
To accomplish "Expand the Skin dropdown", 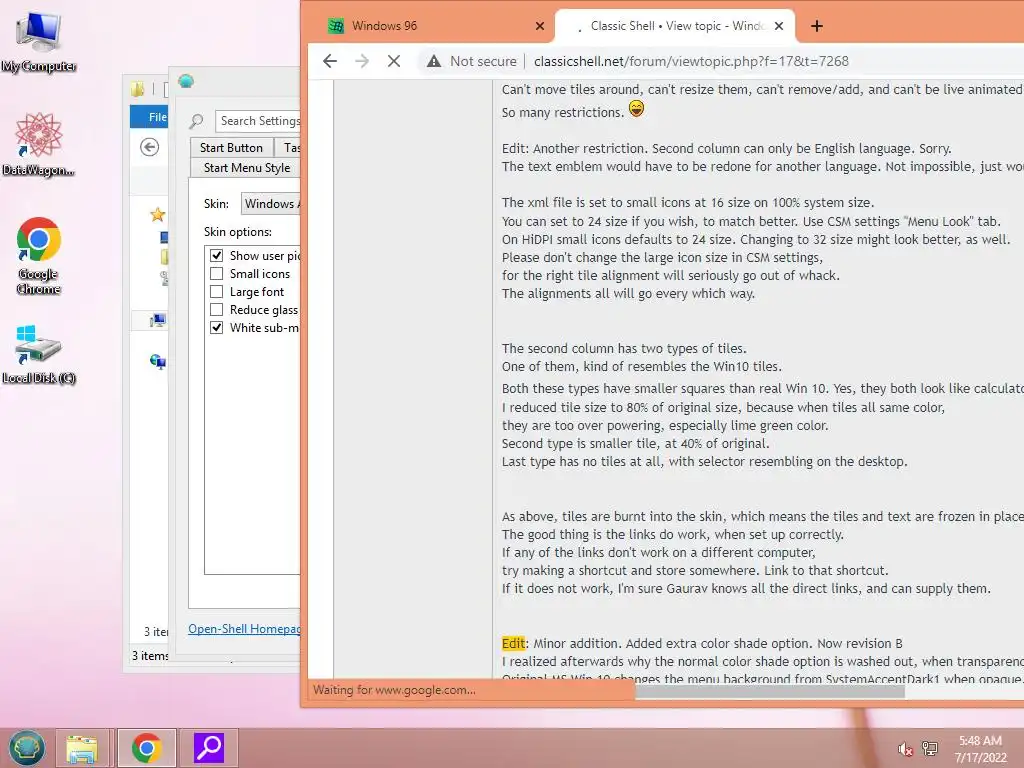I will (x=271, y=204).
